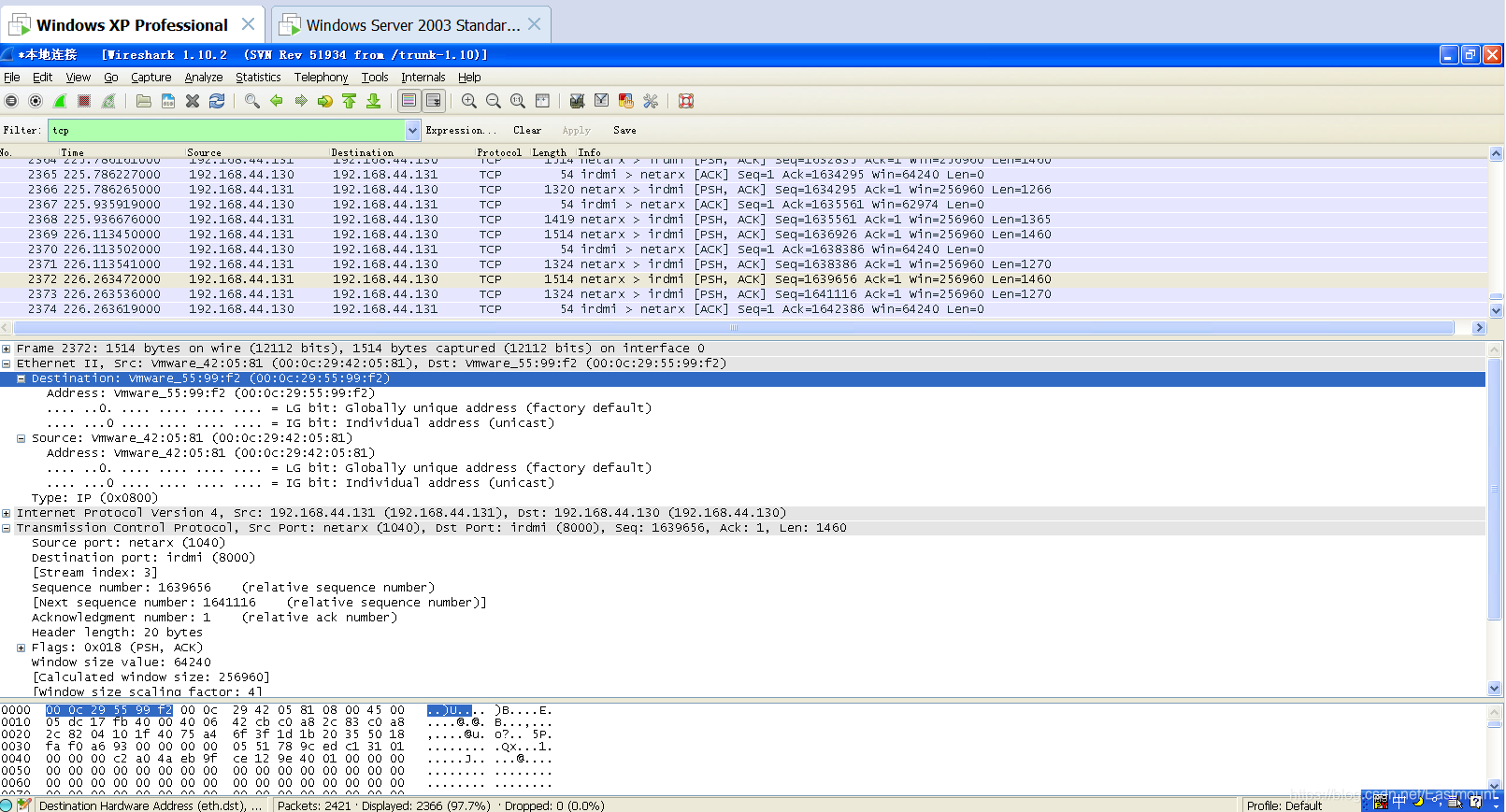Find a packet (magnifier icon)
This screenshot has height=812, width=1506.
point(251,101)
